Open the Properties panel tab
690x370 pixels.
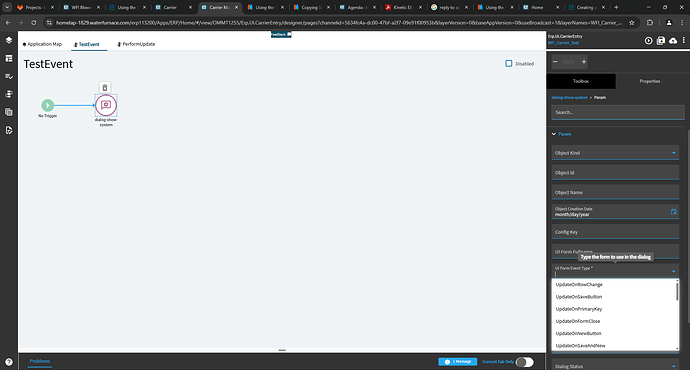(x=650, y=81)
